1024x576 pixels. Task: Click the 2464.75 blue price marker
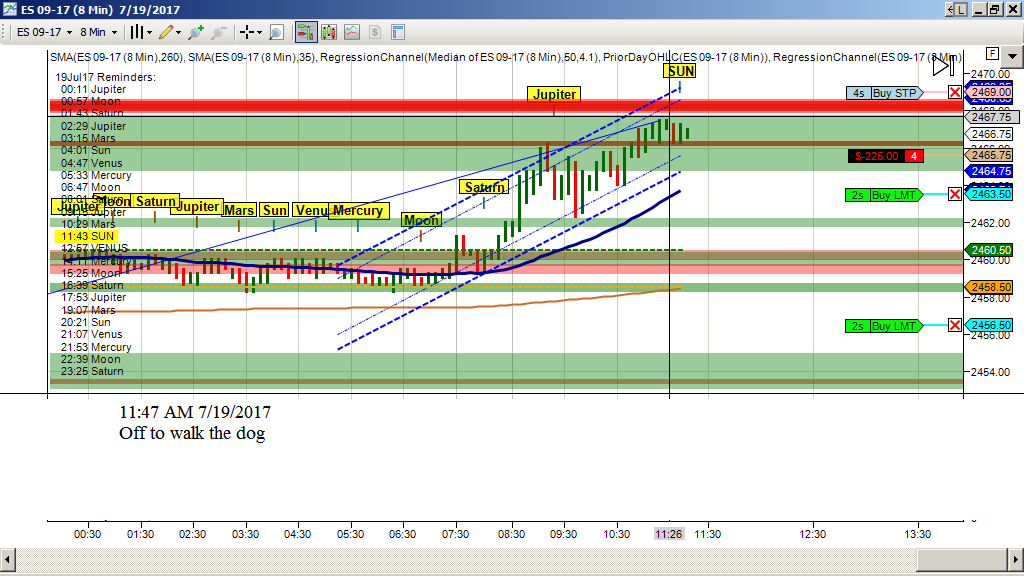coord(989,171)
